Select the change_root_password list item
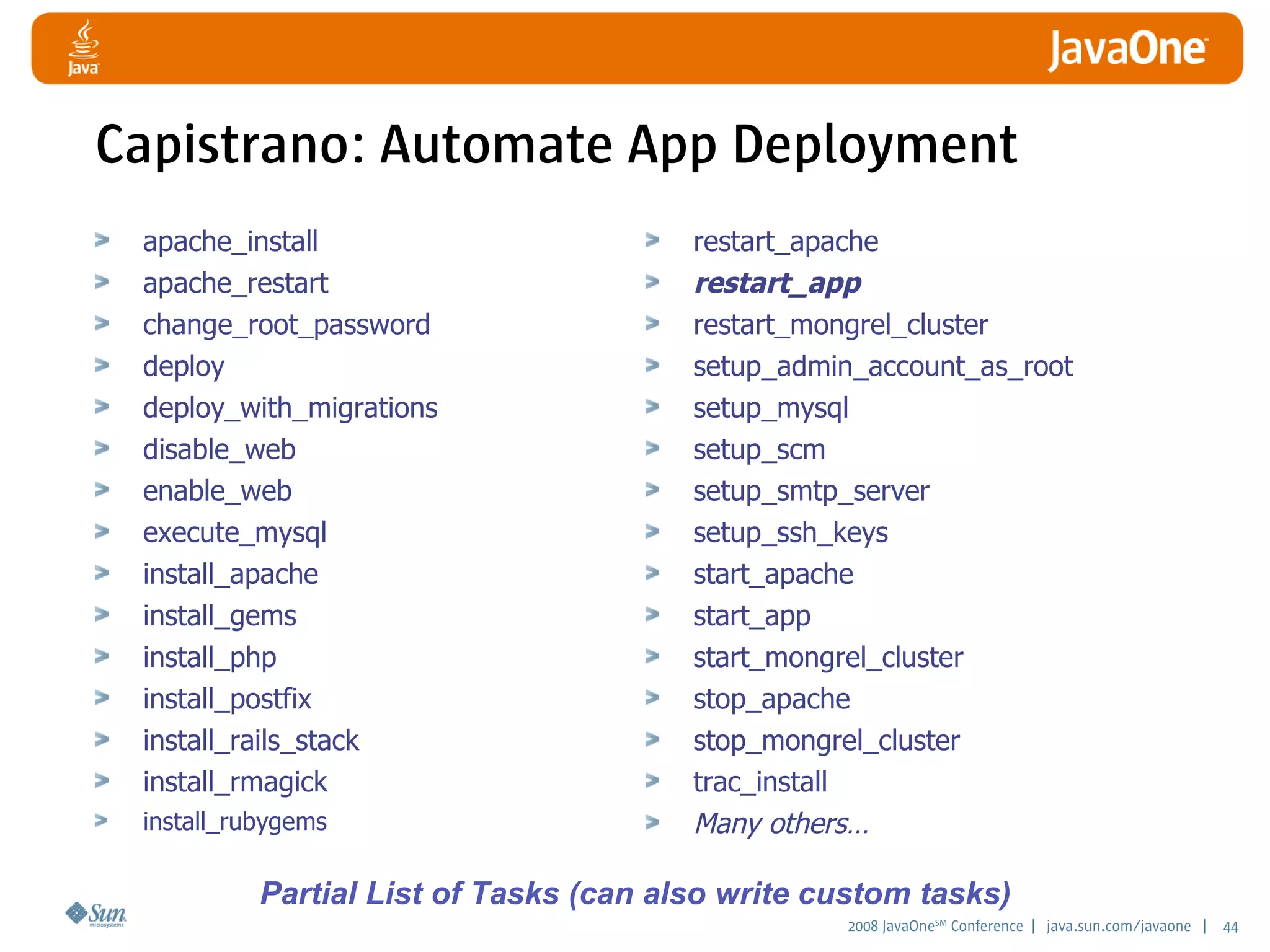Image resolution: width=1270 pixels, height=952 pixels. 286,325
